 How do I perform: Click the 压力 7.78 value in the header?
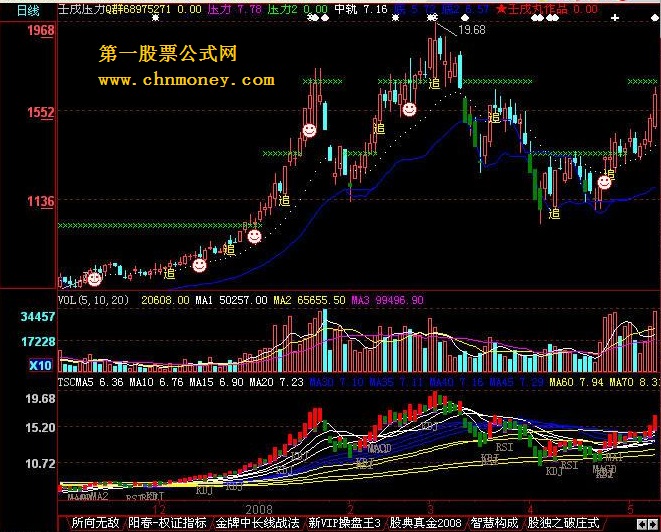(x=234, y=9)
